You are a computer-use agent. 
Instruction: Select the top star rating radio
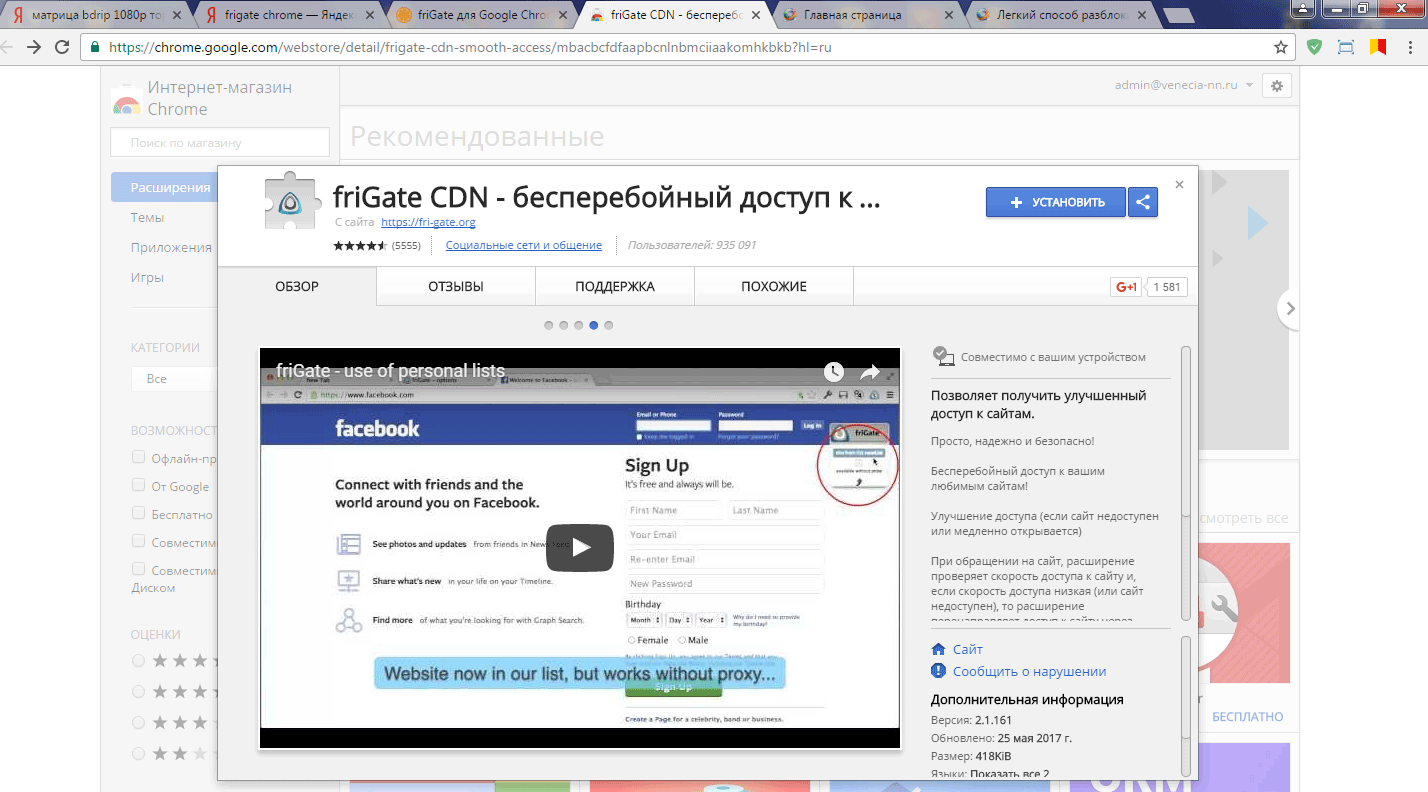pyautogui.click(x=139, y=661)
